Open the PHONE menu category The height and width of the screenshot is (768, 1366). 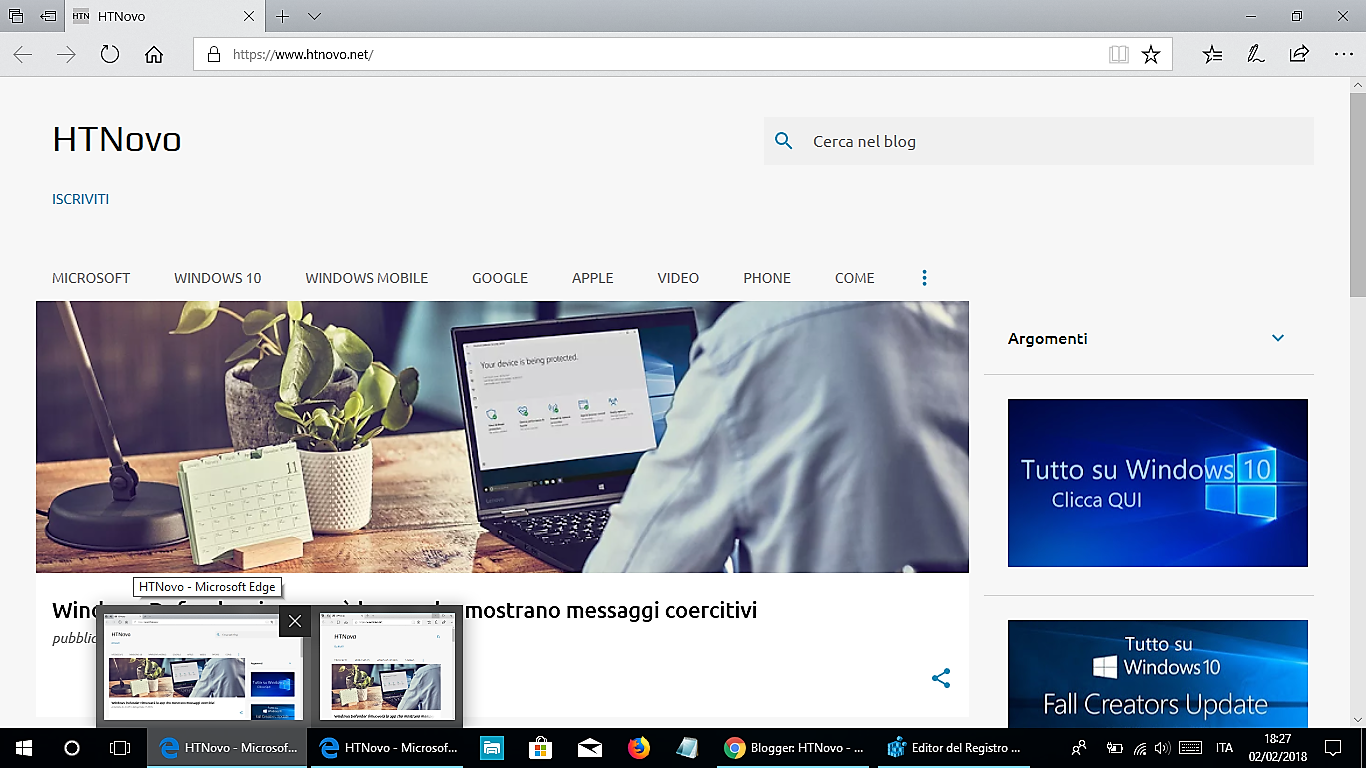point(767,278)
